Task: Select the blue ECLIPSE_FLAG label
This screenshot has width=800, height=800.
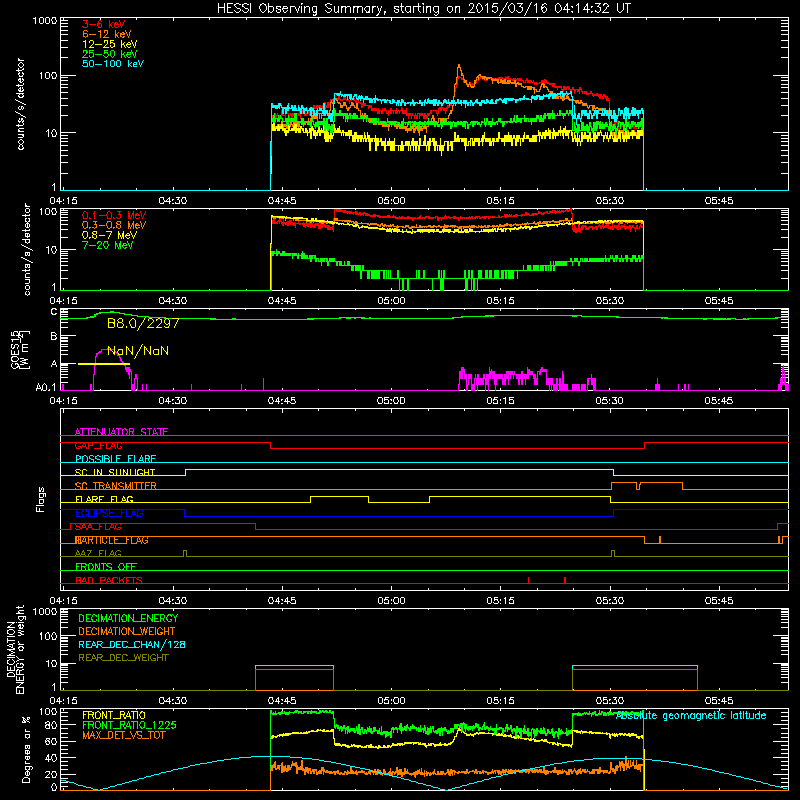Action: [x=109, y=513]
